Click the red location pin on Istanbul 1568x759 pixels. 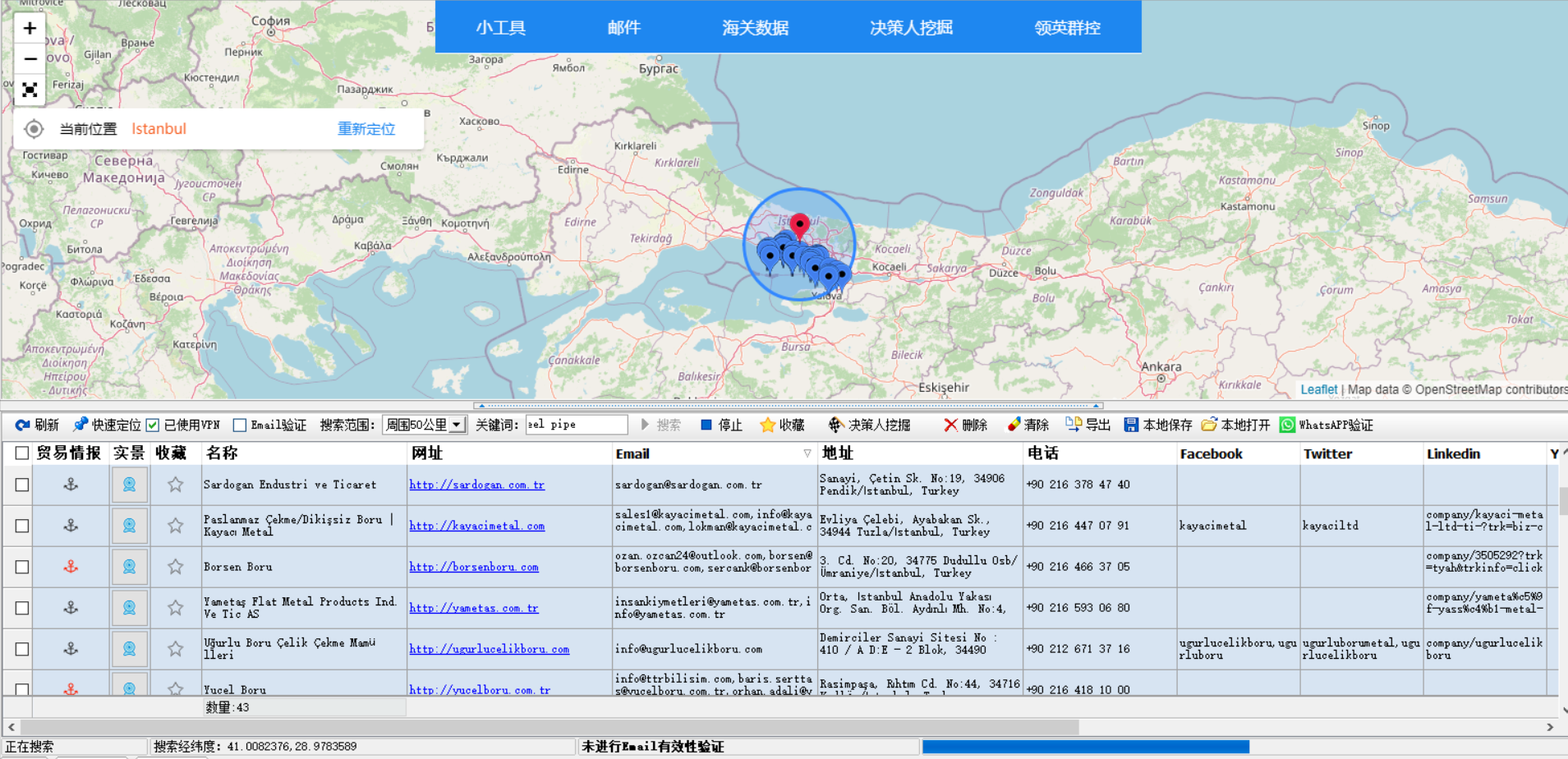(x=800, y=225)
